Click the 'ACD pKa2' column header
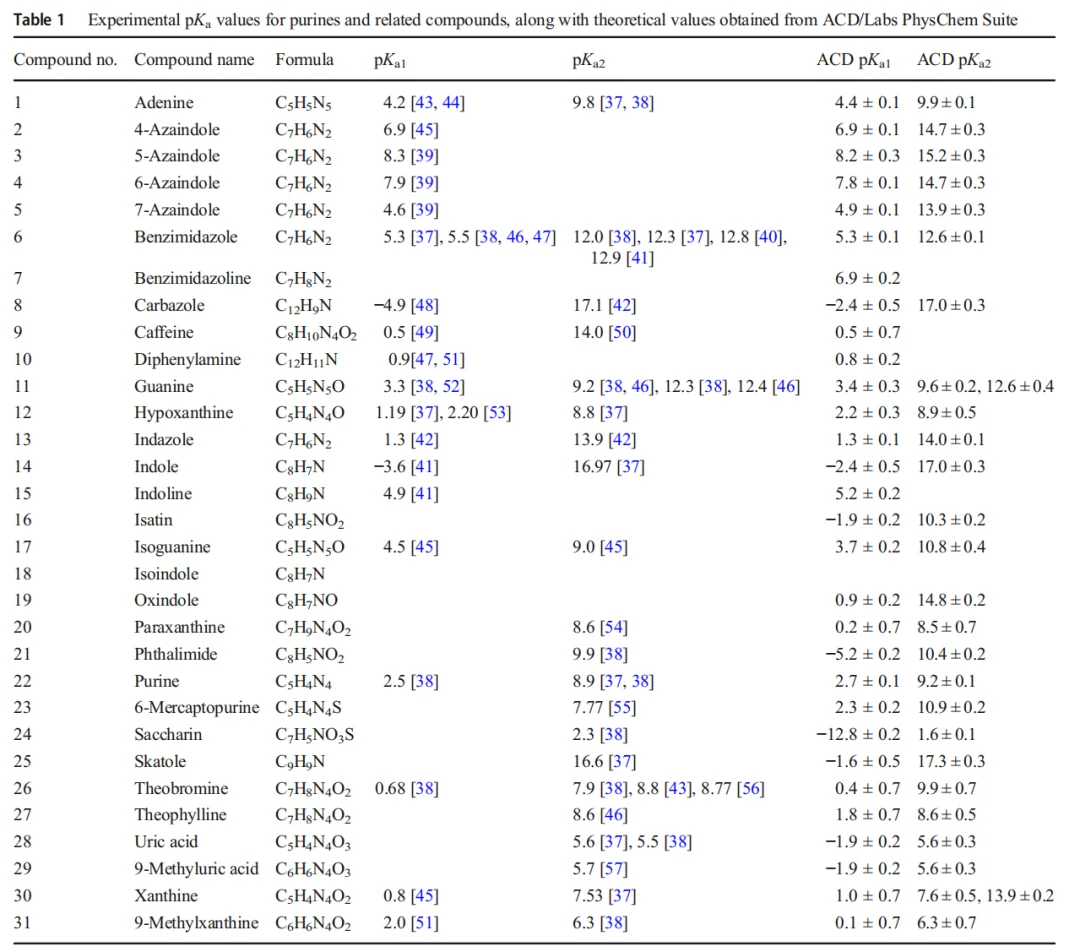This screenshot has height=952, width=1080. click(954, 61)
